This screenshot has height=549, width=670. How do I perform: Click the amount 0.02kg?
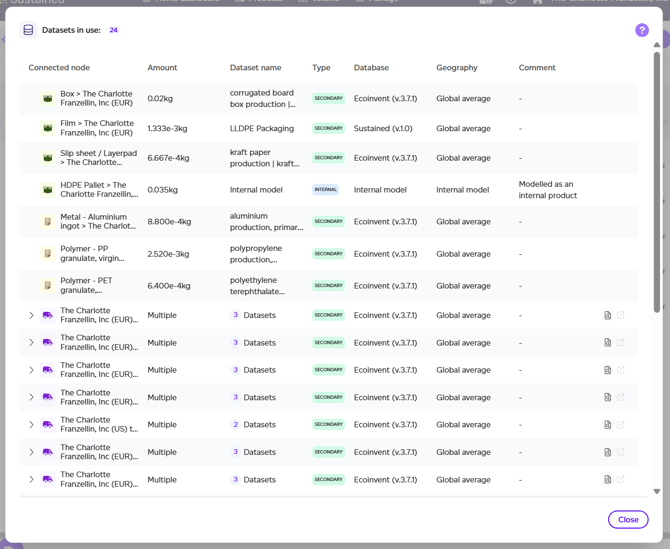[x=160, y=98]
